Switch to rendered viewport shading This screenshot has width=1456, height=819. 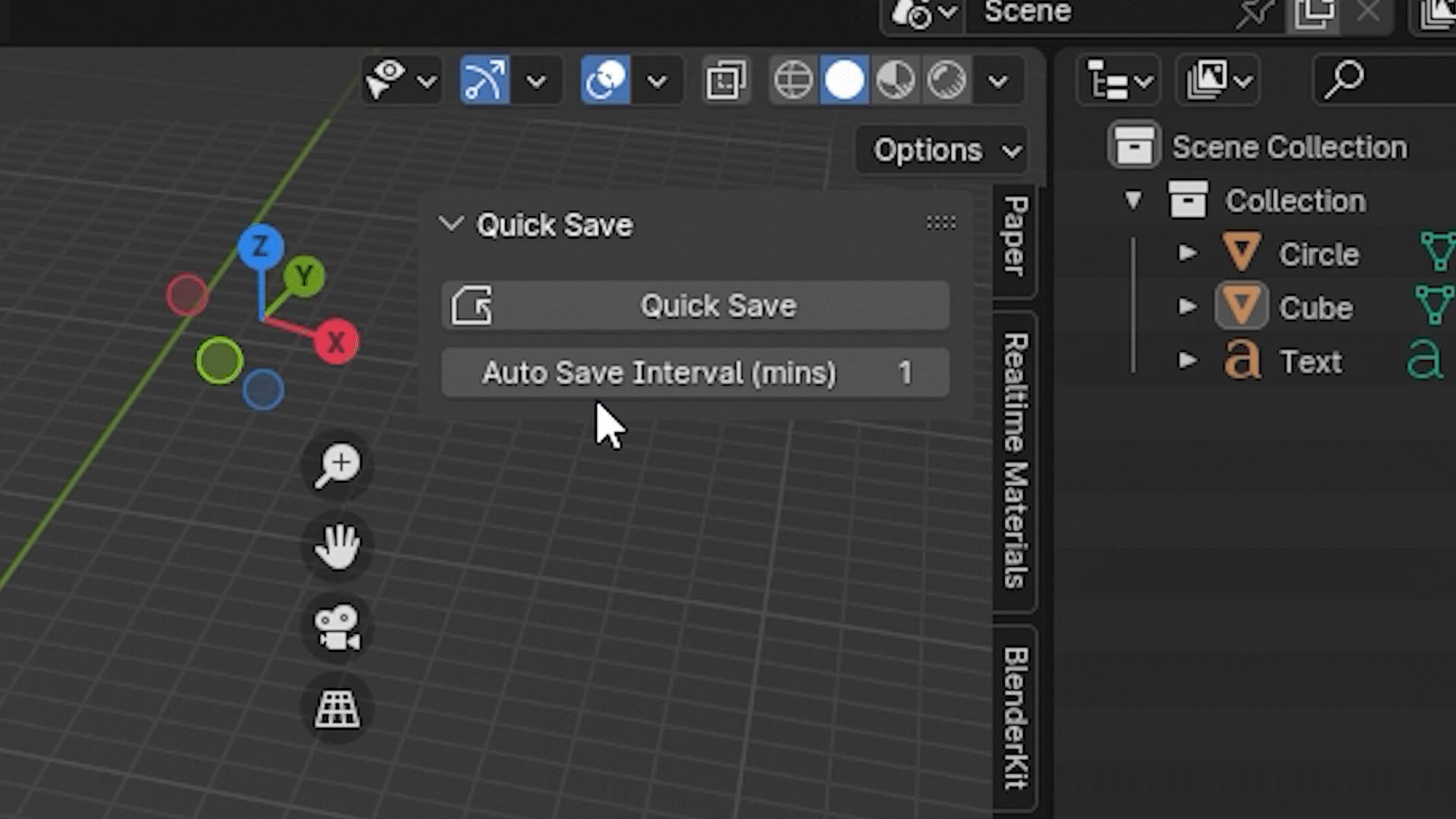pyautogui.click(x=946, y=80)
